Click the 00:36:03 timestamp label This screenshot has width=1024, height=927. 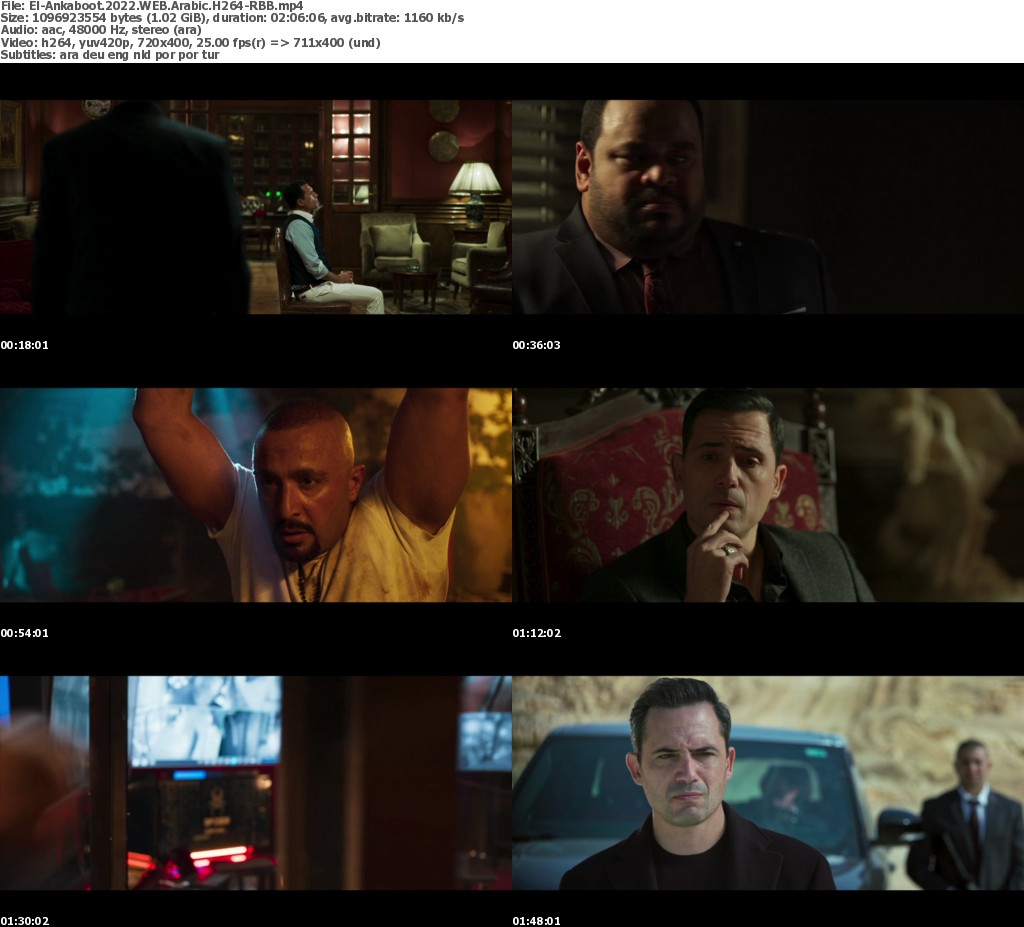pyautogui.click(x=536, y=345)
